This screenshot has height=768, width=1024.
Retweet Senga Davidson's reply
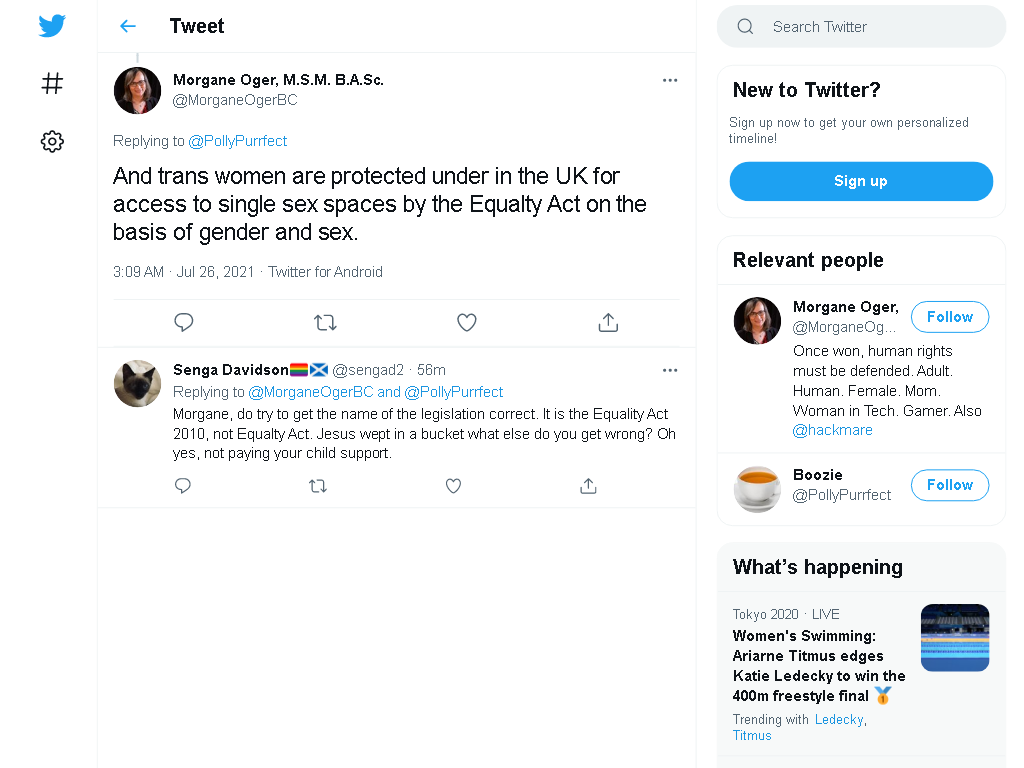[318, 486]
